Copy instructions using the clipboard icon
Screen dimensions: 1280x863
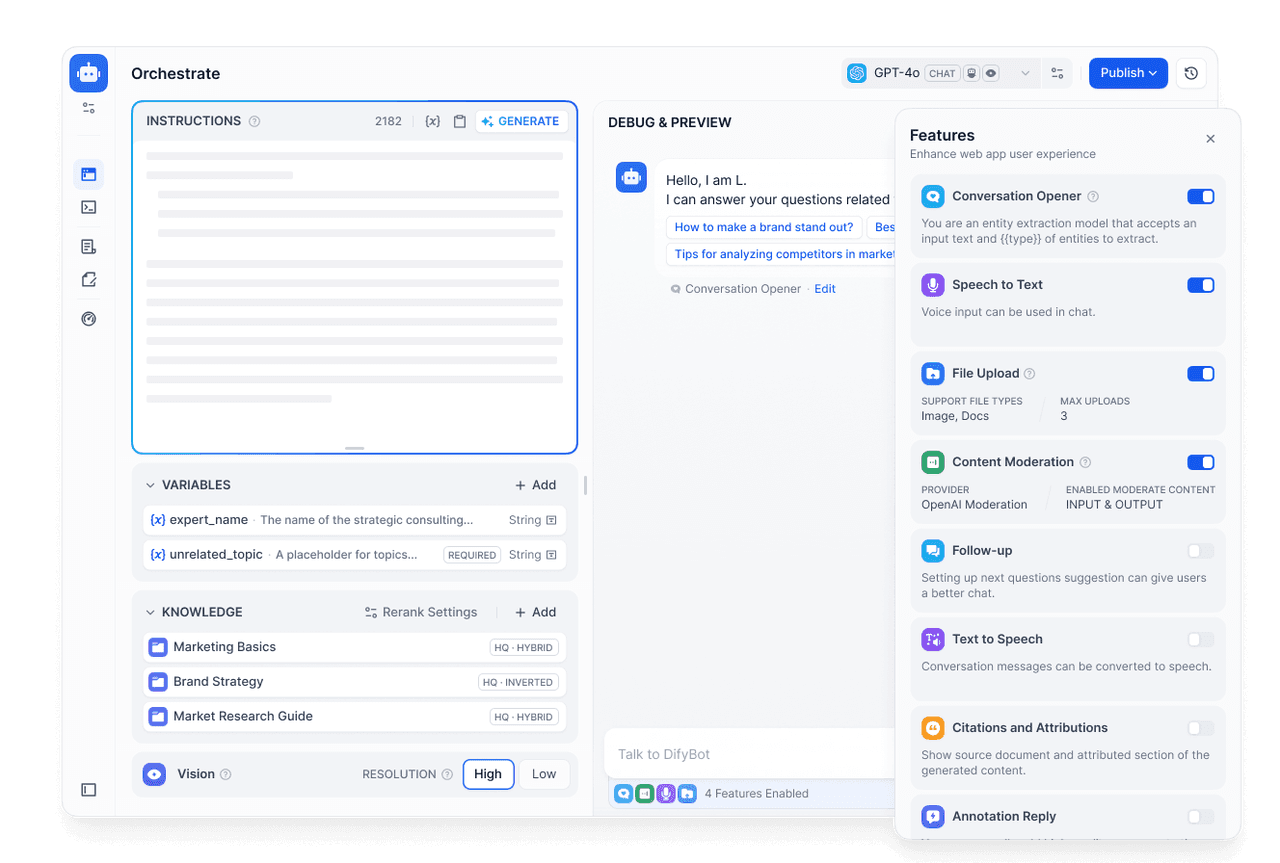pyautogui.click(x=459, y=120)
